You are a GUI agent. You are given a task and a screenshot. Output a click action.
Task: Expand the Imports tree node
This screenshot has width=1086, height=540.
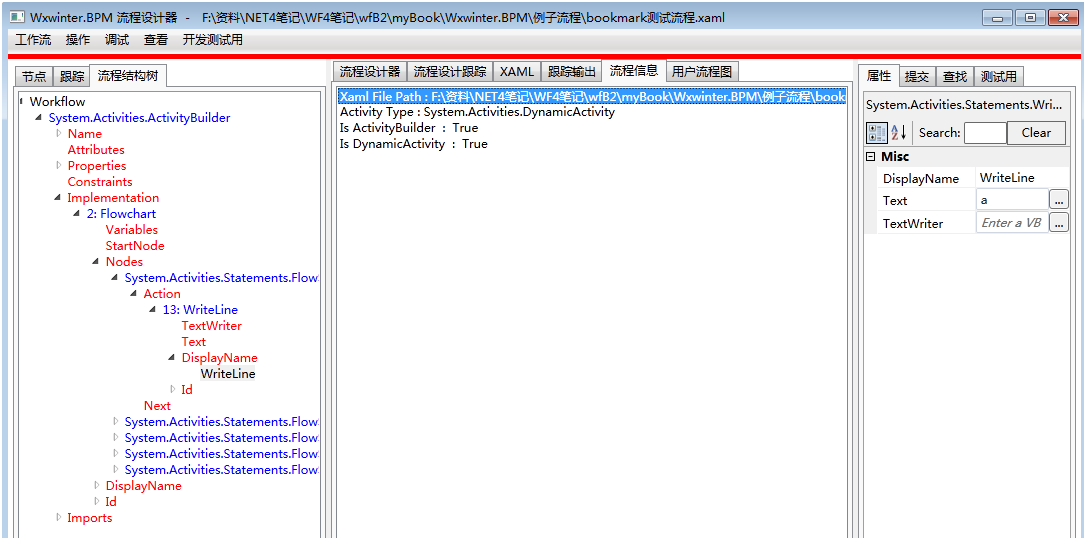[59, 518]
